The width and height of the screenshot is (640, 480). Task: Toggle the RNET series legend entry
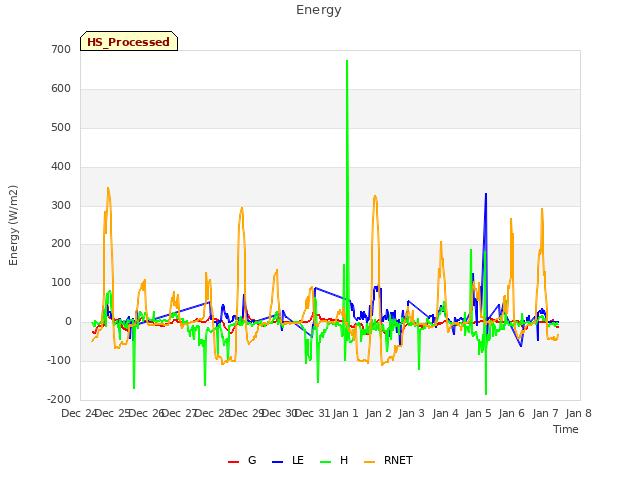click(388, 460)
